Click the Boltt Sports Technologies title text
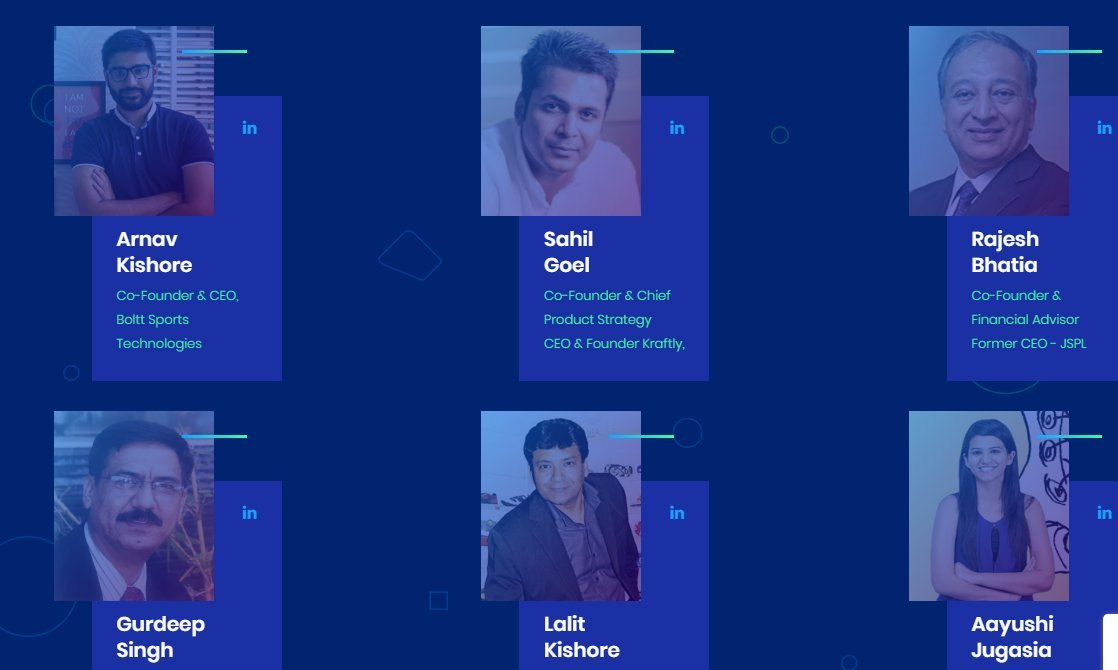The image size is (1118, 670). tap(159, 331)
